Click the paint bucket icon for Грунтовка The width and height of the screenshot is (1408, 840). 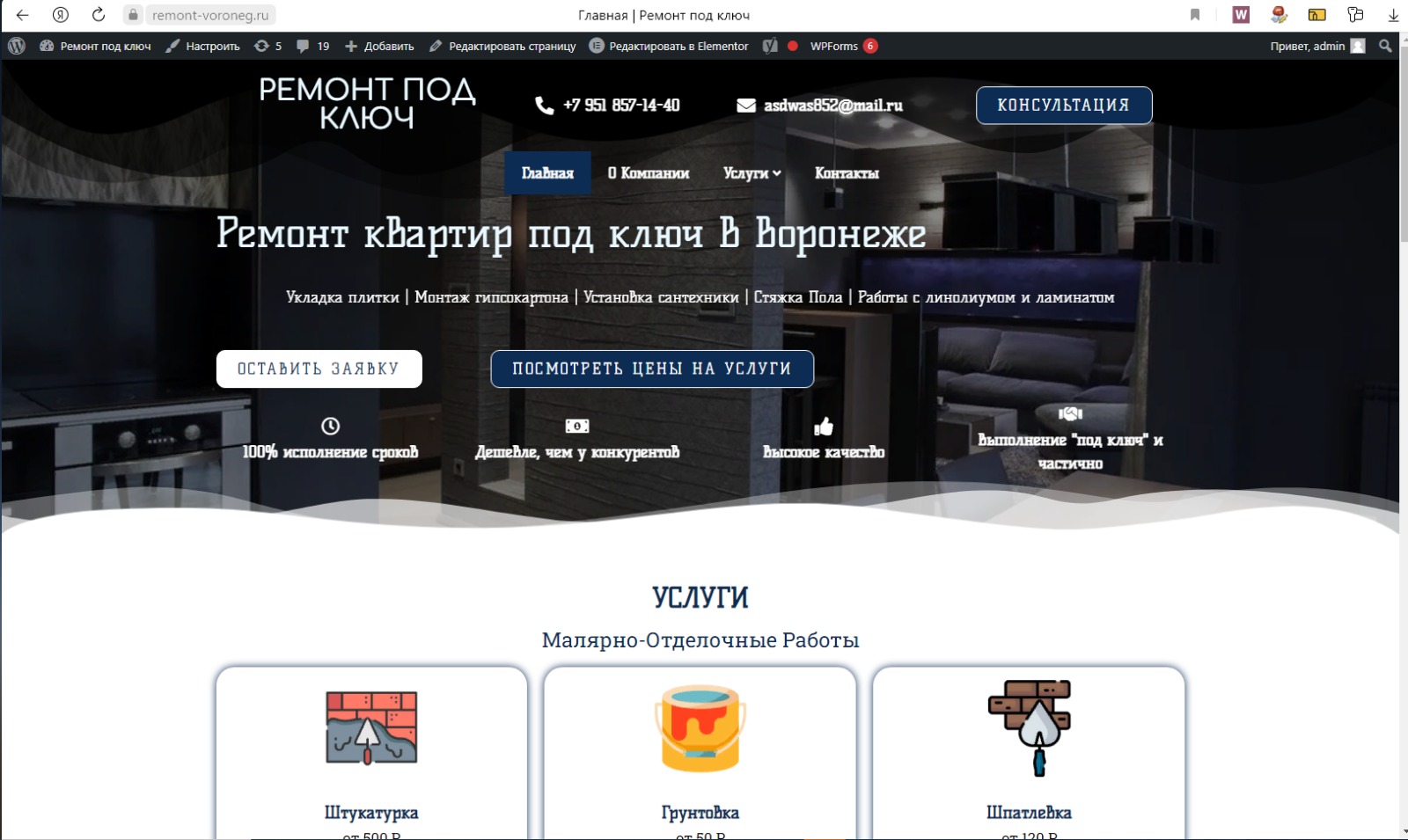pos(700,728)
